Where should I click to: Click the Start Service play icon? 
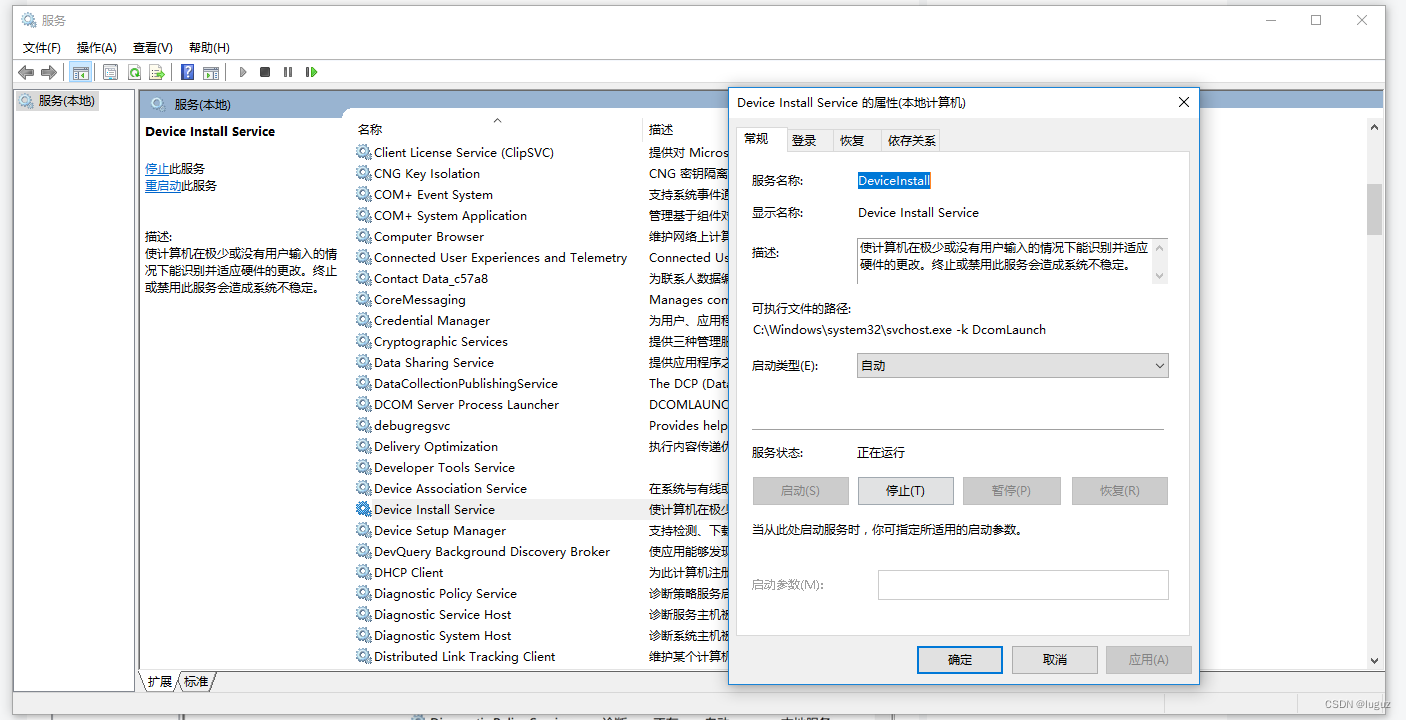pyautogui.click(x=243, y=71)
